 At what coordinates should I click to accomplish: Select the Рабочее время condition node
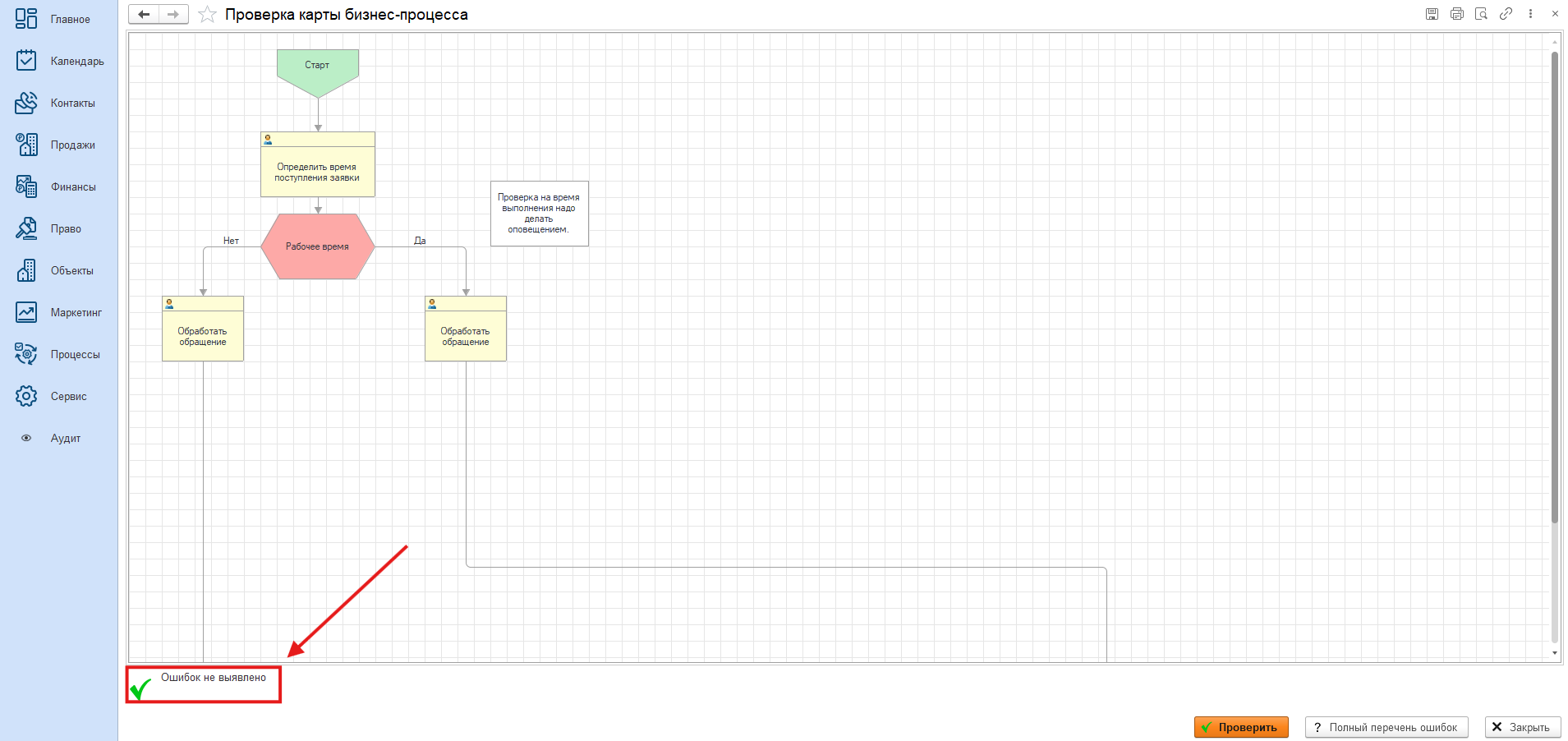(318, 246)
